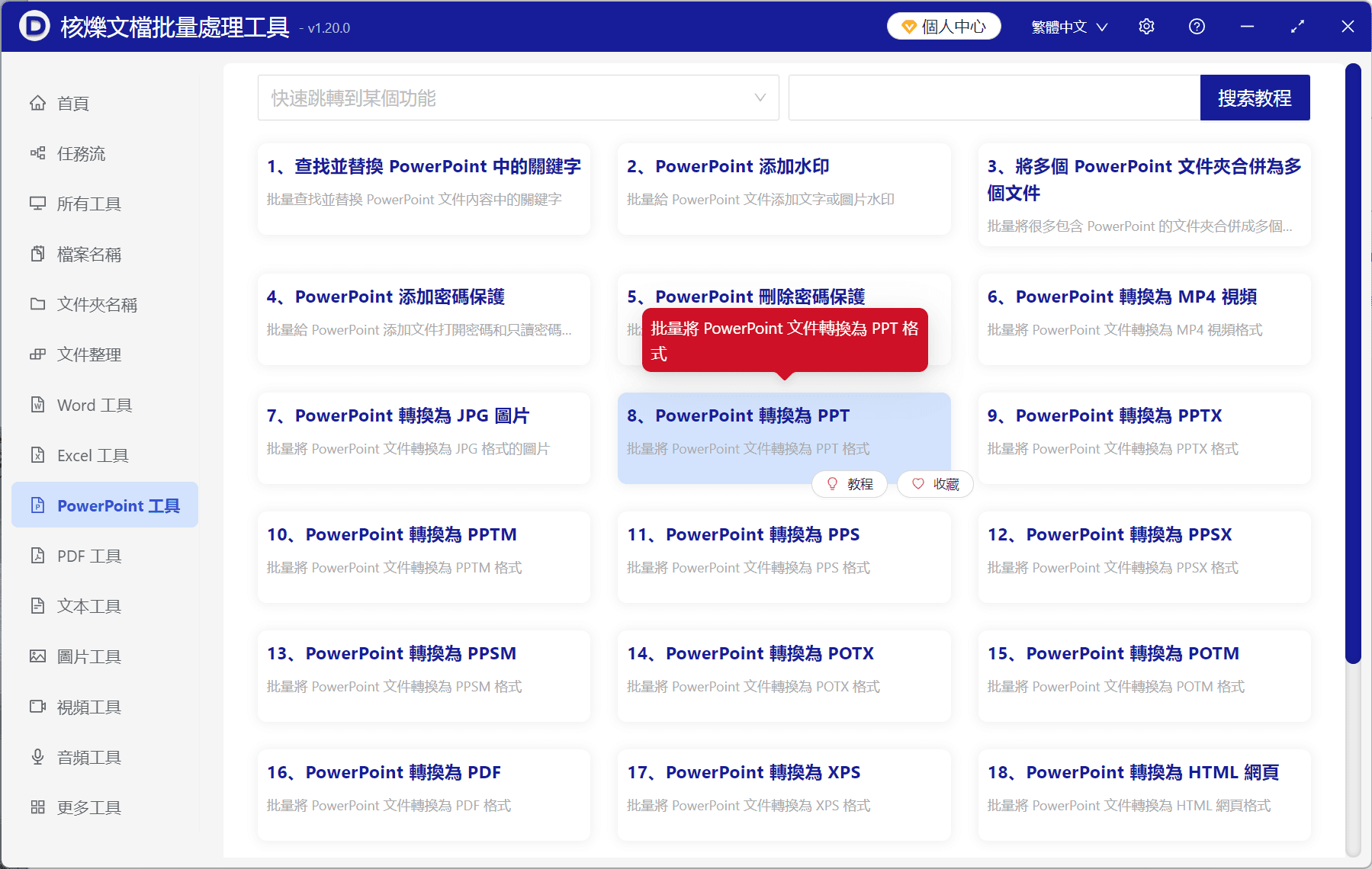Switch to the 更多工具 category

coord(89,806)
